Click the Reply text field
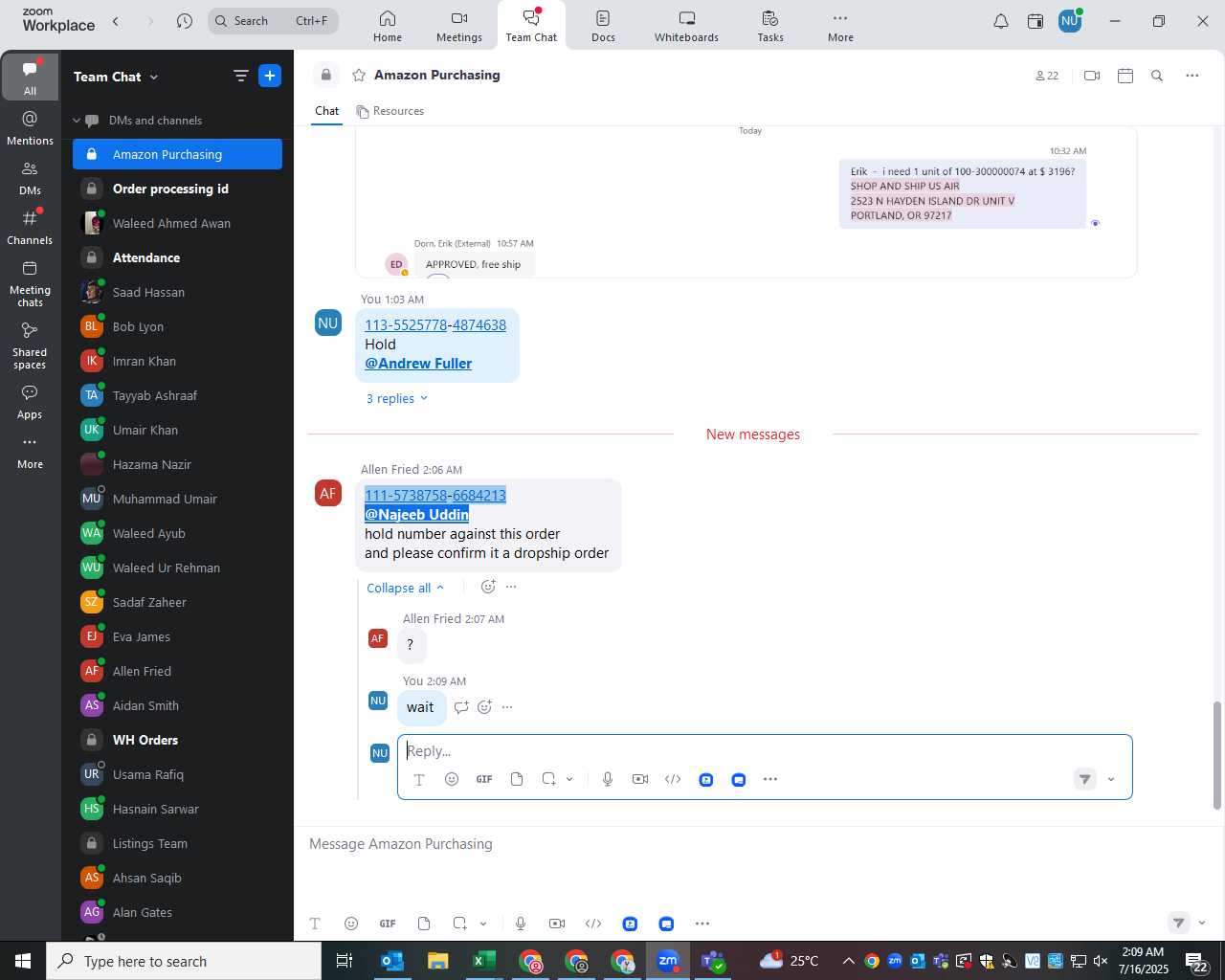The height and width of the screenshot is (980, 1225). pyautogui.click(x=765, y=751)
